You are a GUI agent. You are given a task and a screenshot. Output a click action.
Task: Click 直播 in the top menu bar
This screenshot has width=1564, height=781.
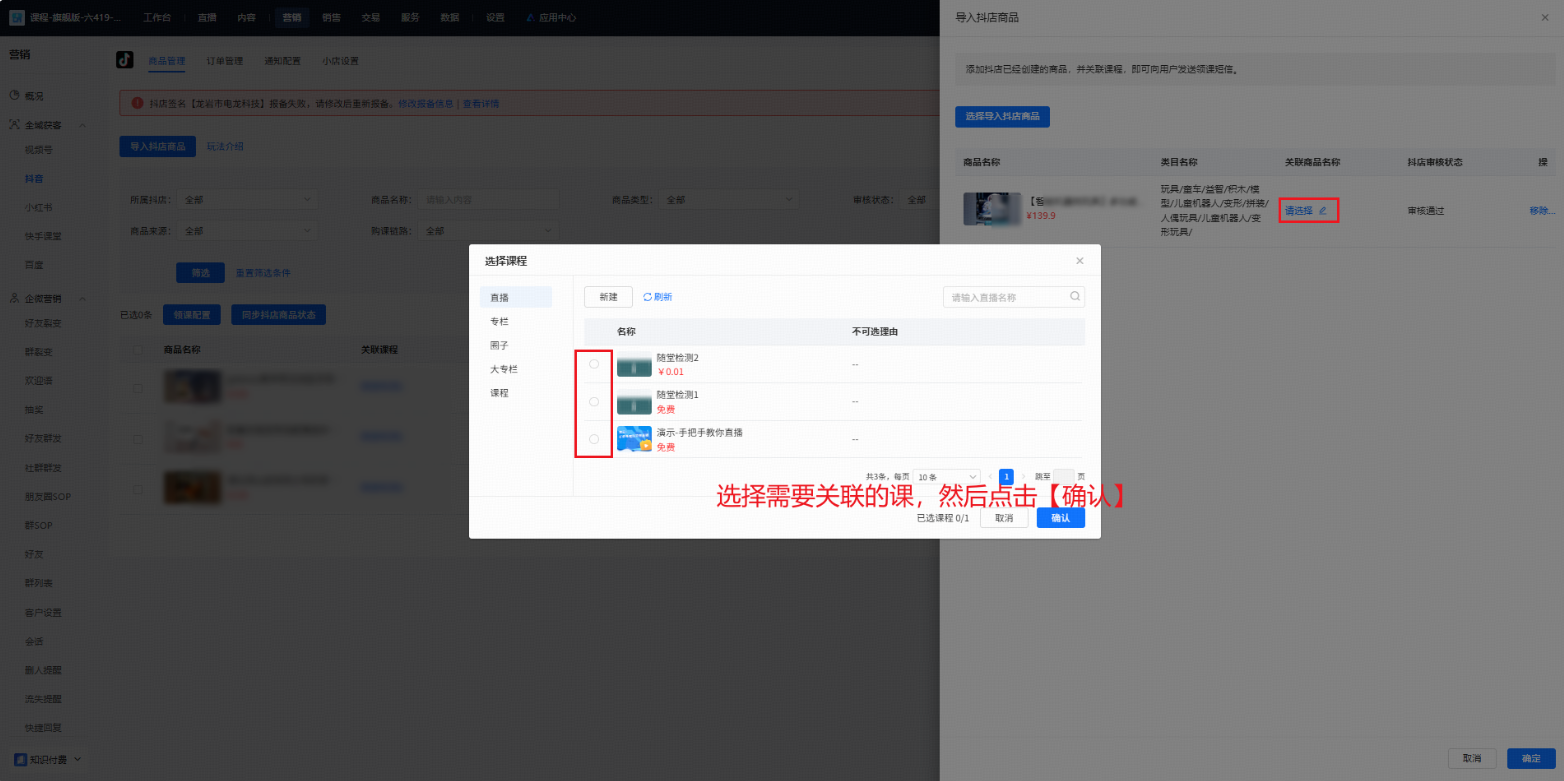[x=206, y=17]
